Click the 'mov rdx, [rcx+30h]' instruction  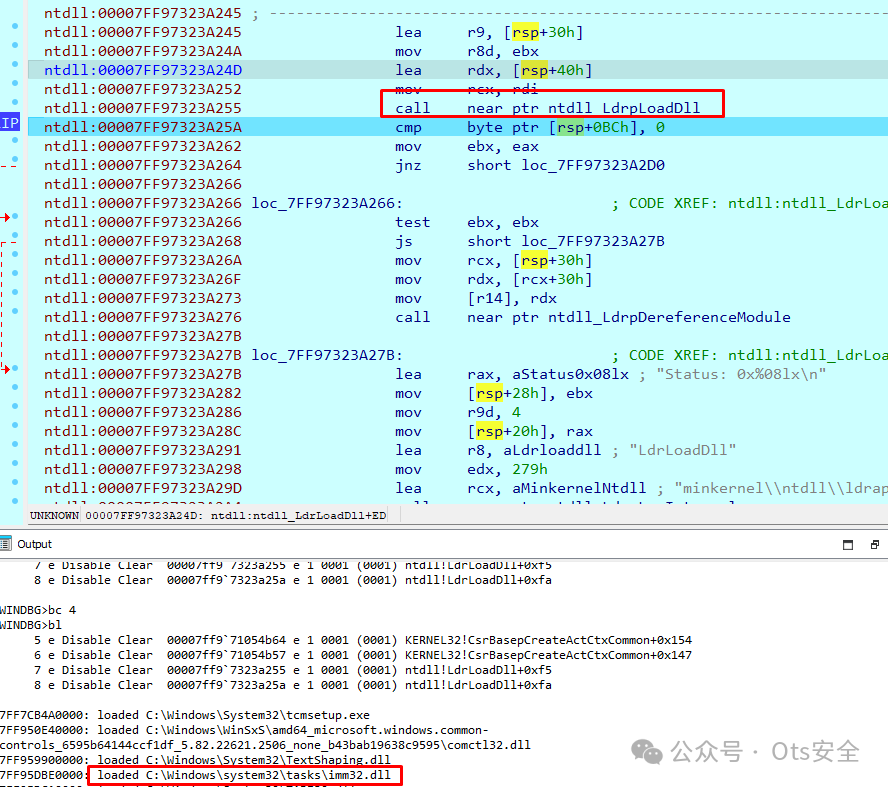point(494,280)
